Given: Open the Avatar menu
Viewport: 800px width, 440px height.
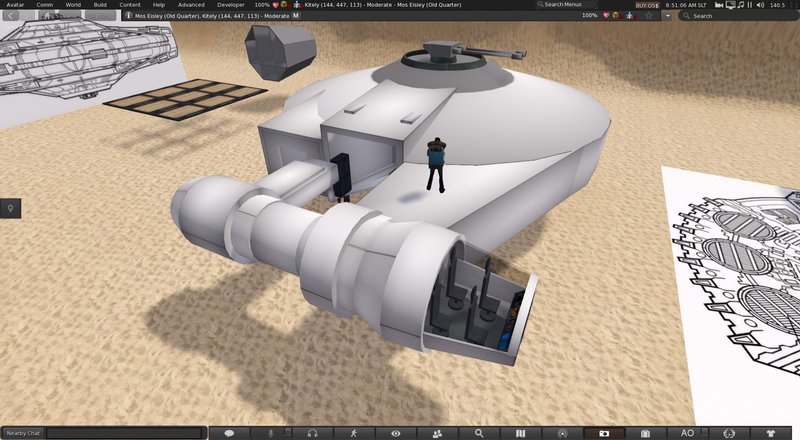Looking at the screenshot, I should point(15,5).
